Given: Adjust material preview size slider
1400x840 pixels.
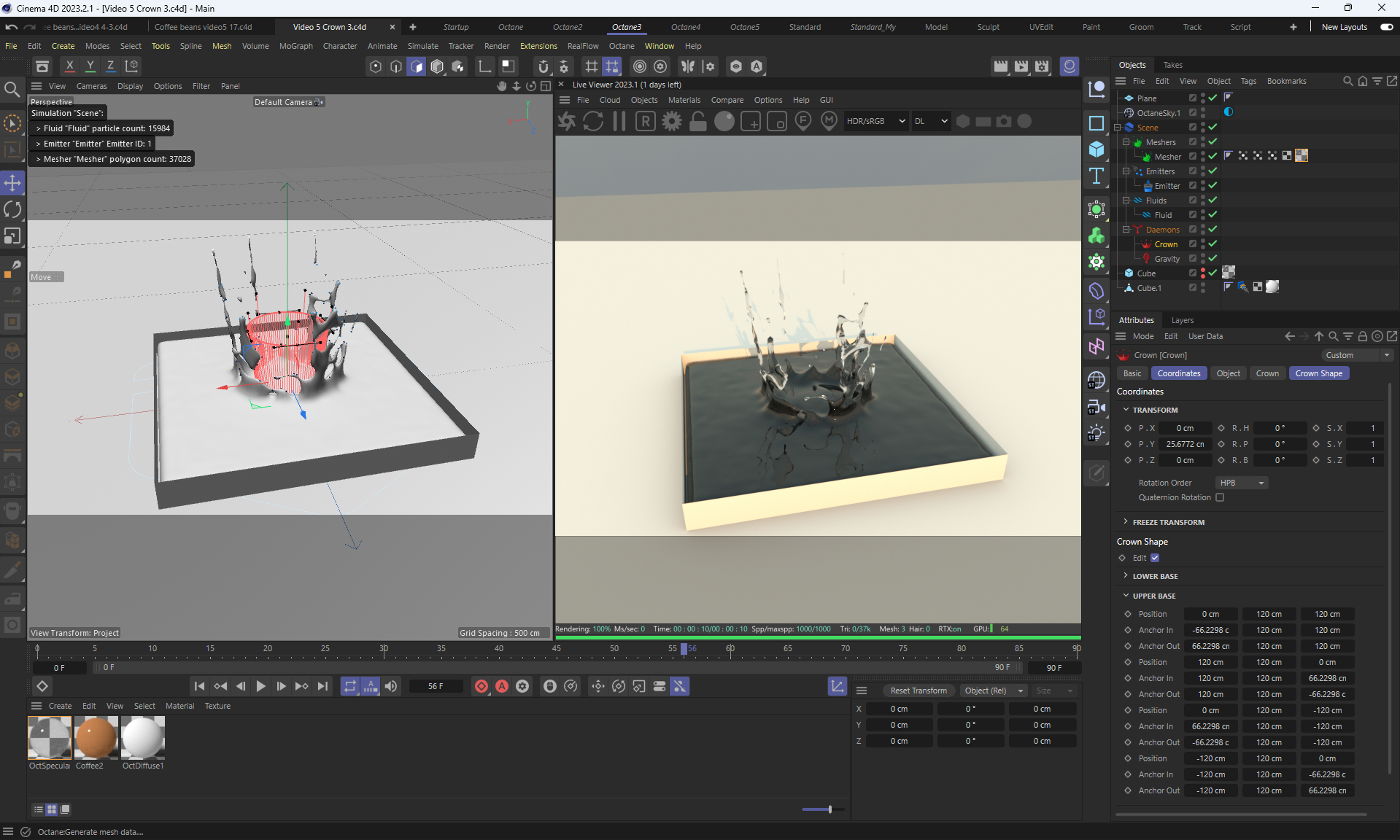Looking at the screenshot, I should coord(830,809).
